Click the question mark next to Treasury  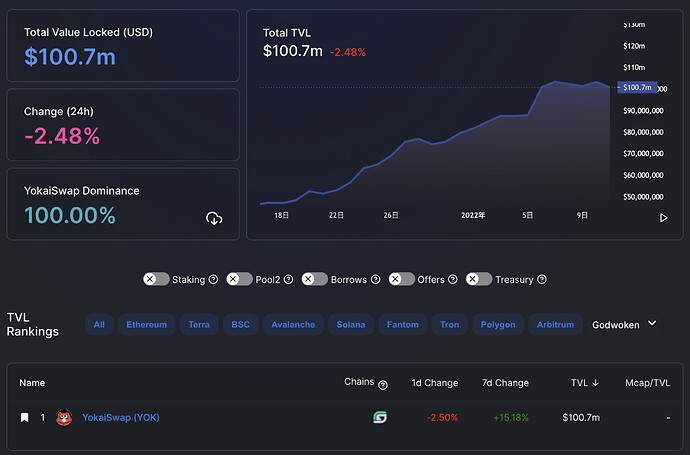(x=542, y=279)
